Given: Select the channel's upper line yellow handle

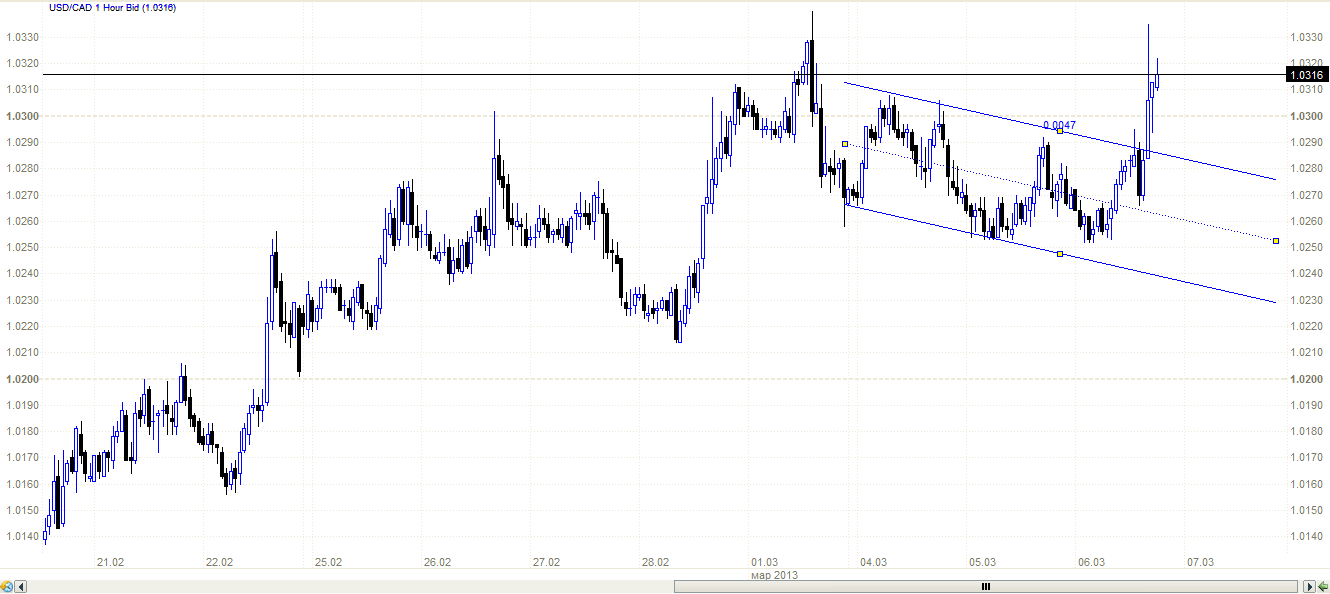Looking at the screenshot, I should [1060, 131].
